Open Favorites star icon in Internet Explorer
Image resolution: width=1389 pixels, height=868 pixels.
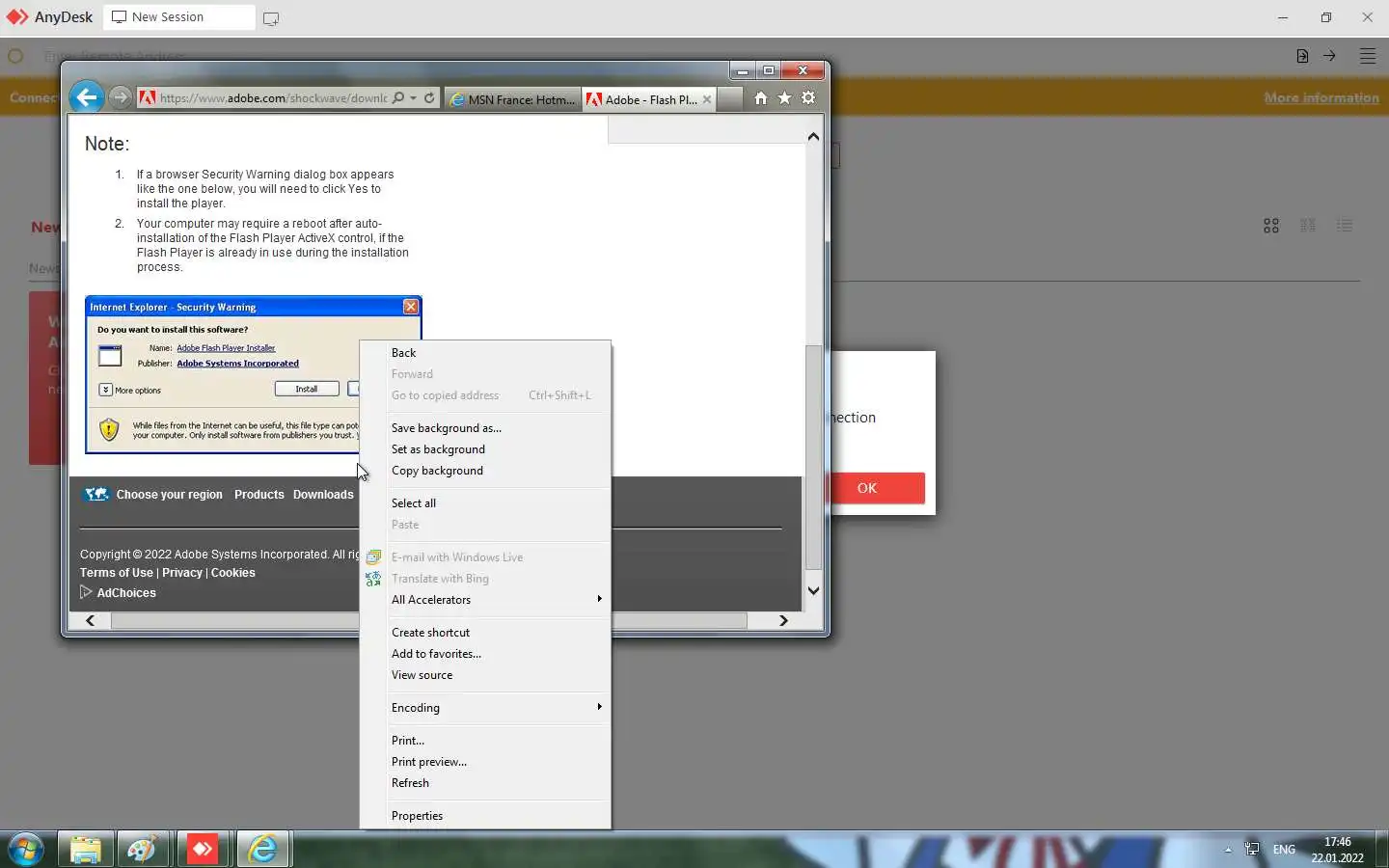tap(784, 98)
